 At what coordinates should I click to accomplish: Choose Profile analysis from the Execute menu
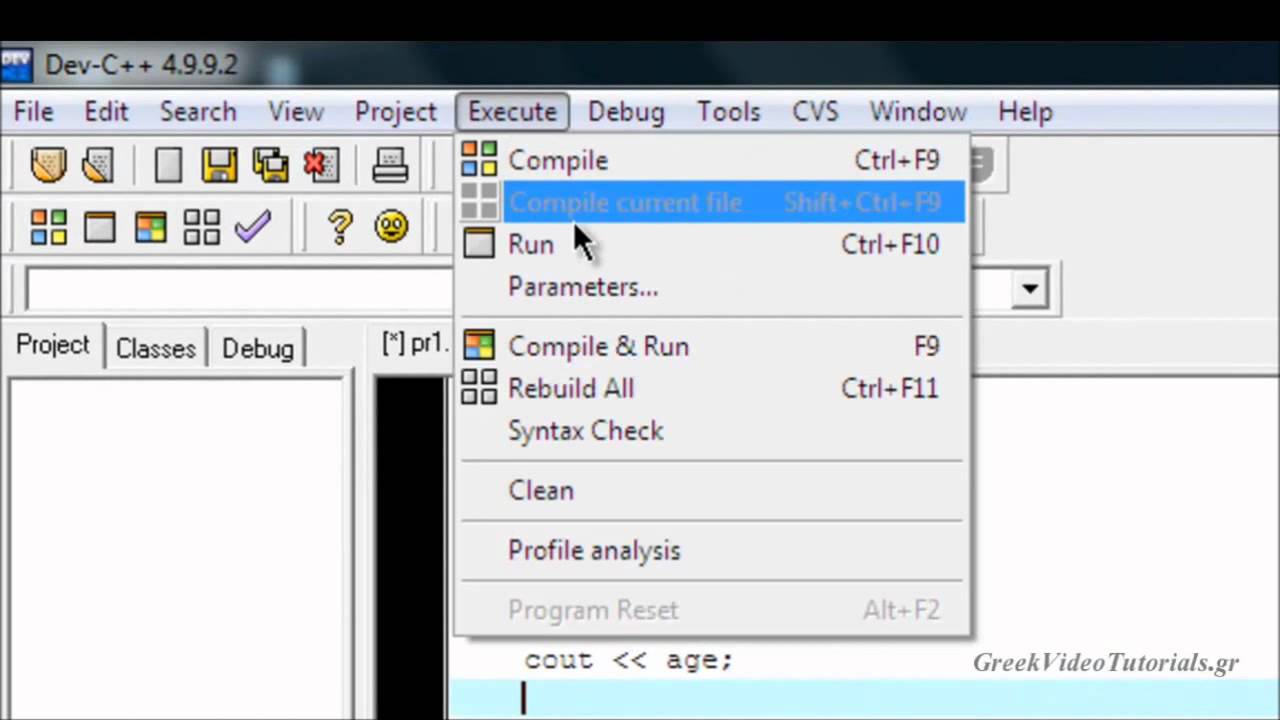(712, 550)
